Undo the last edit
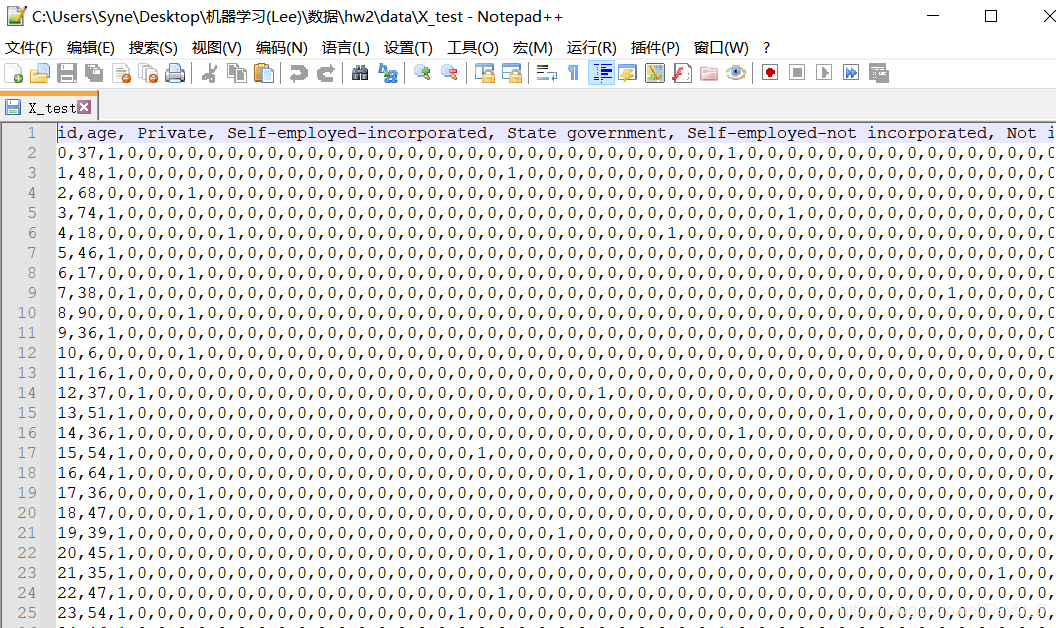Image resolution: width=1056 pixels, height=628 pixels. click(x=298, y=73)
